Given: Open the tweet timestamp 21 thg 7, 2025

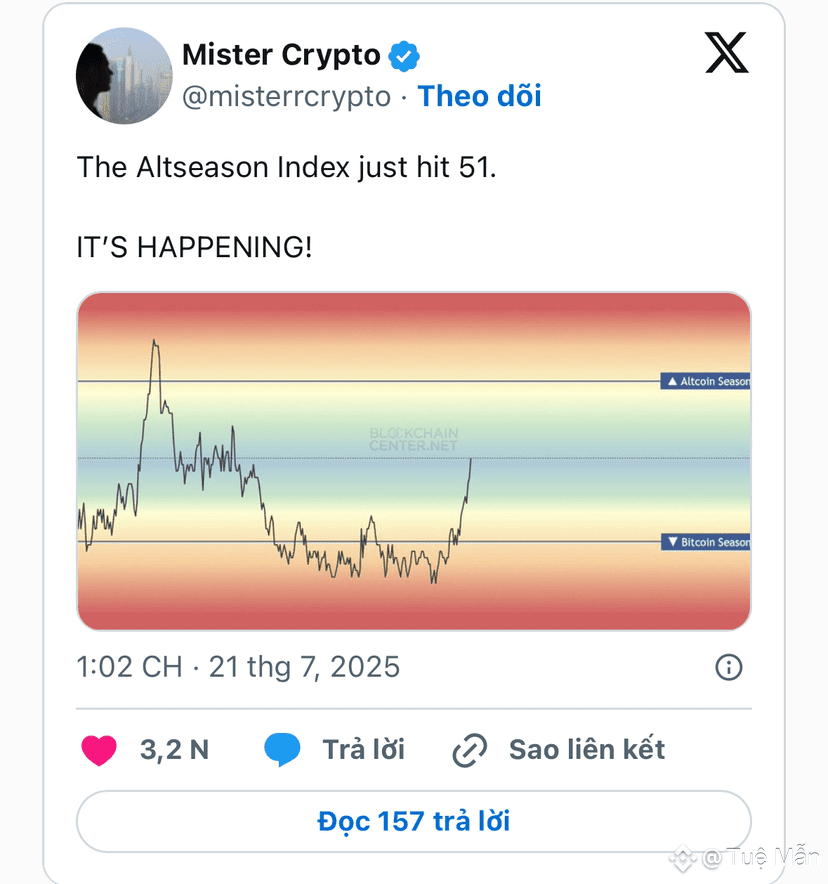Looking at the screenshot, I should click(x=304, y=667).
